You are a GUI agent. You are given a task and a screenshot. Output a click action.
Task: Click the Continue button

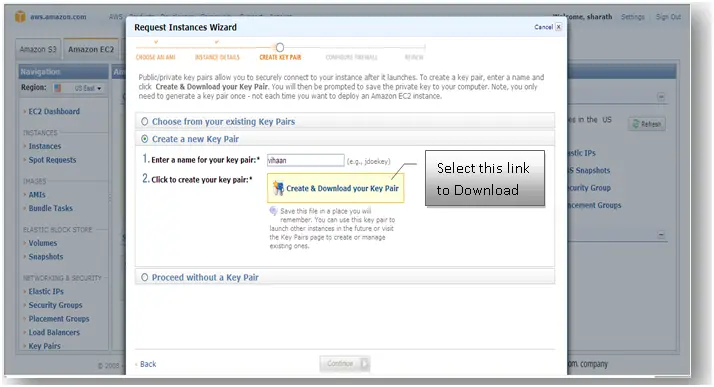click(x=345, y=363)
